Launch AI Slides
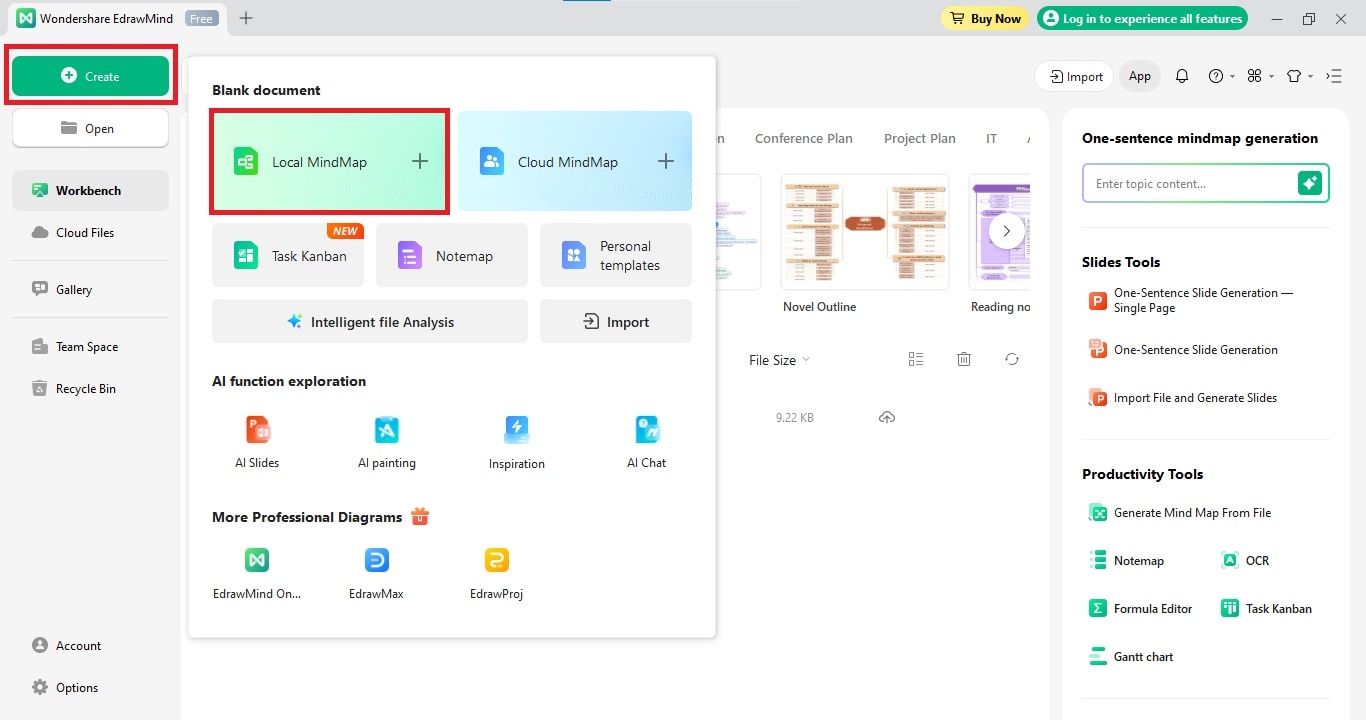Image resolution: width=1366 pixels, height=720 pixels. click(257, 442)
